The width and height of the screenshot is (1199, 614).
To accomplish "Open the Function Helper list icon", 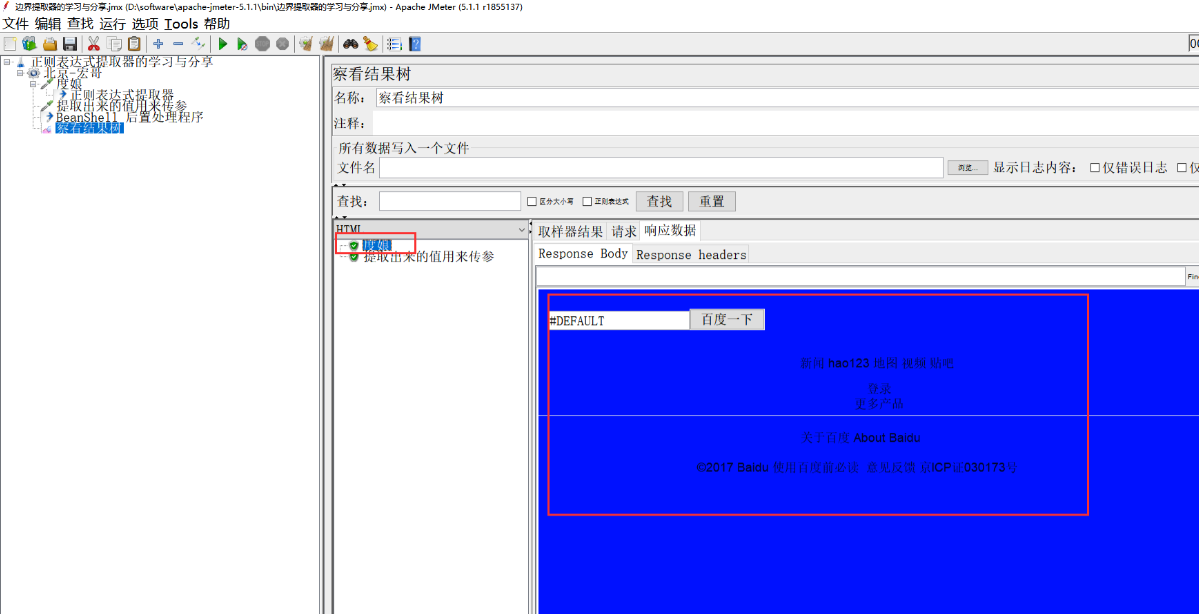I will (394, 44).
